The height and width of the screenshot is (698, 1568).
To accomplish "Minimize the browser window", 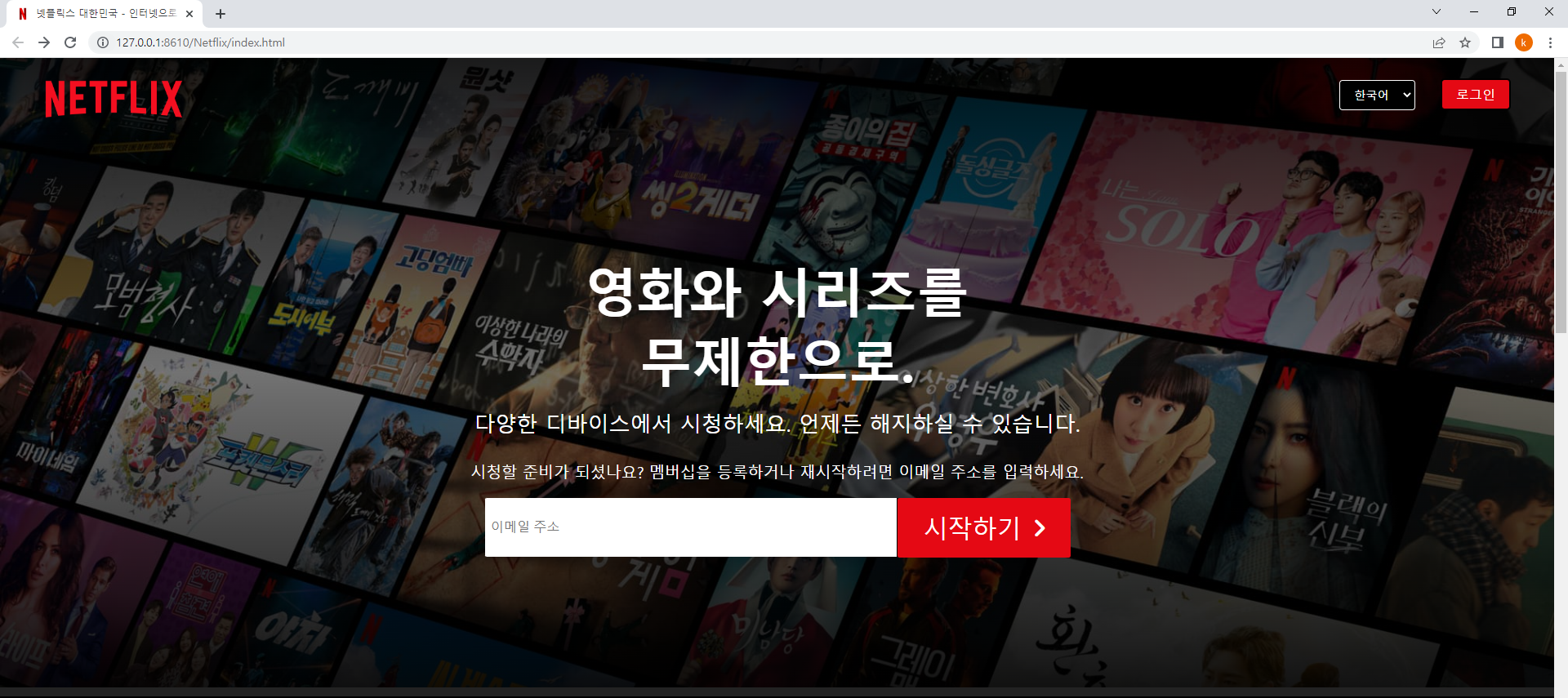I will 1474,11.
